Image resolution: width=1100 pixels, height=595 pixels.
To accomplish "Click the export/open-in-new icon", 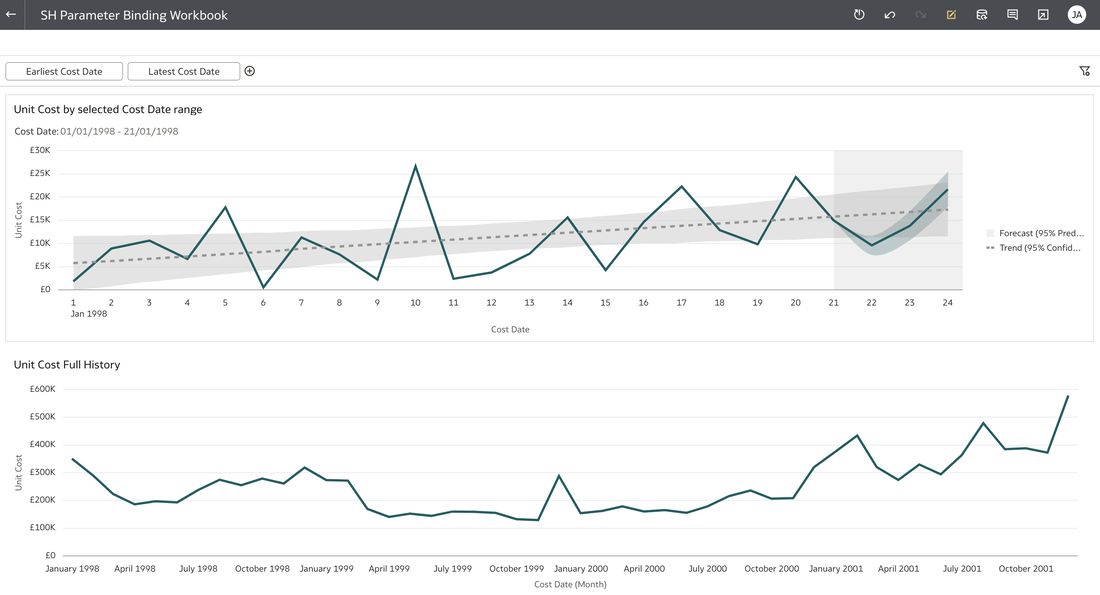I will (x=1043, y=15).
